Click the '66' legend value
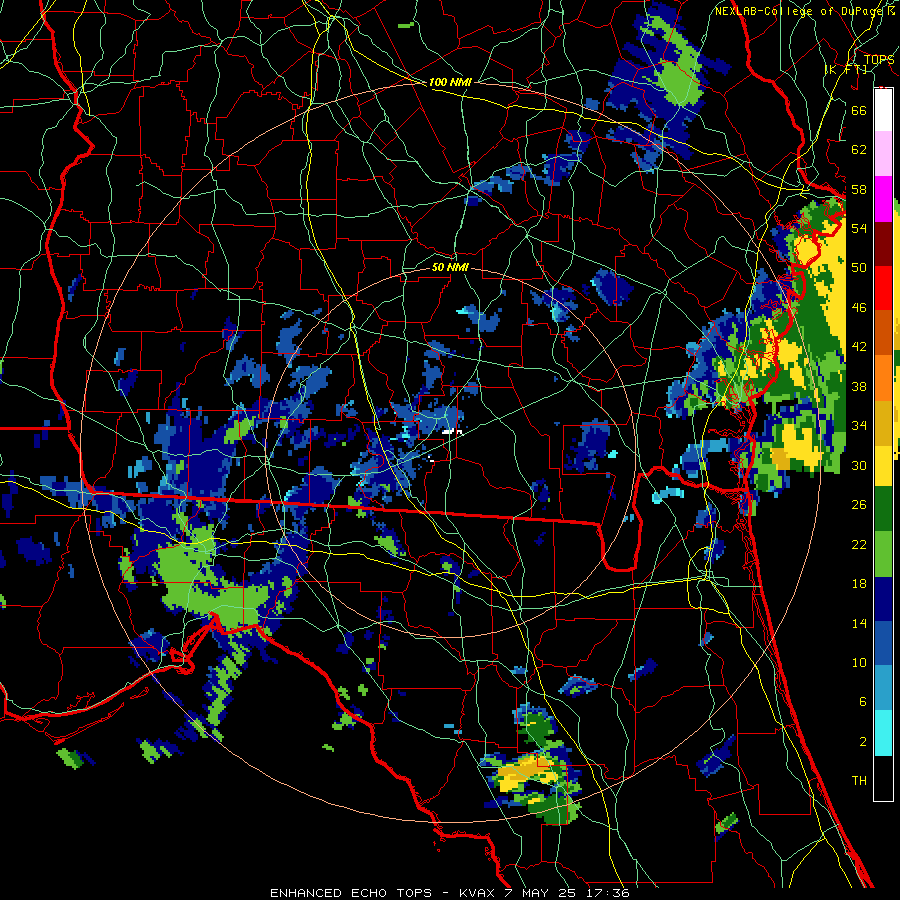Image resolution: width=900 pixels, height=900 pixels. [859, 110]
